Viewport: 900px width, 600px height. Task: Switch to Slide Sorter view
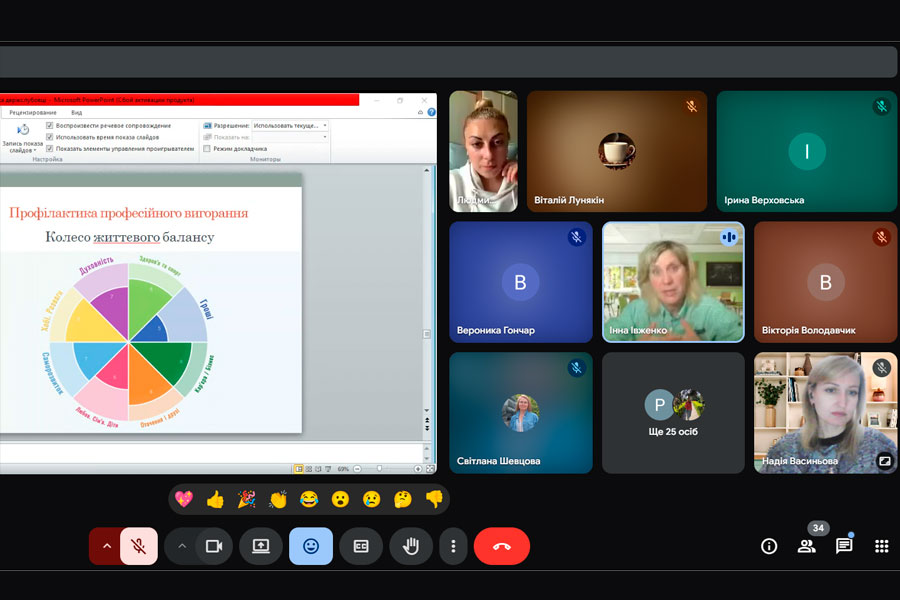[309, 469]
